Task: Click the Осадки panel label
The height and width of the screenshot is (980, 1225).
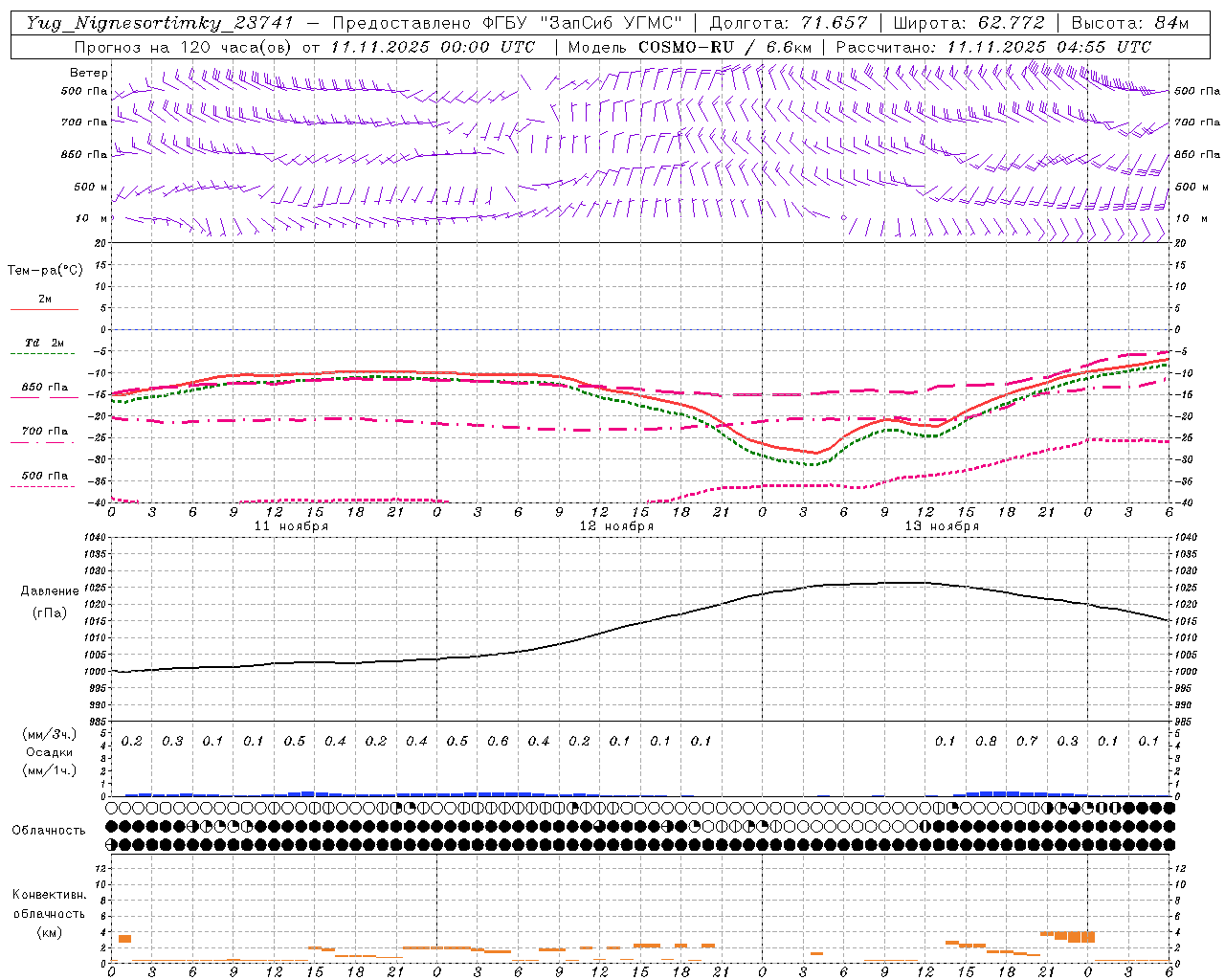Action: tap(49, 752)
